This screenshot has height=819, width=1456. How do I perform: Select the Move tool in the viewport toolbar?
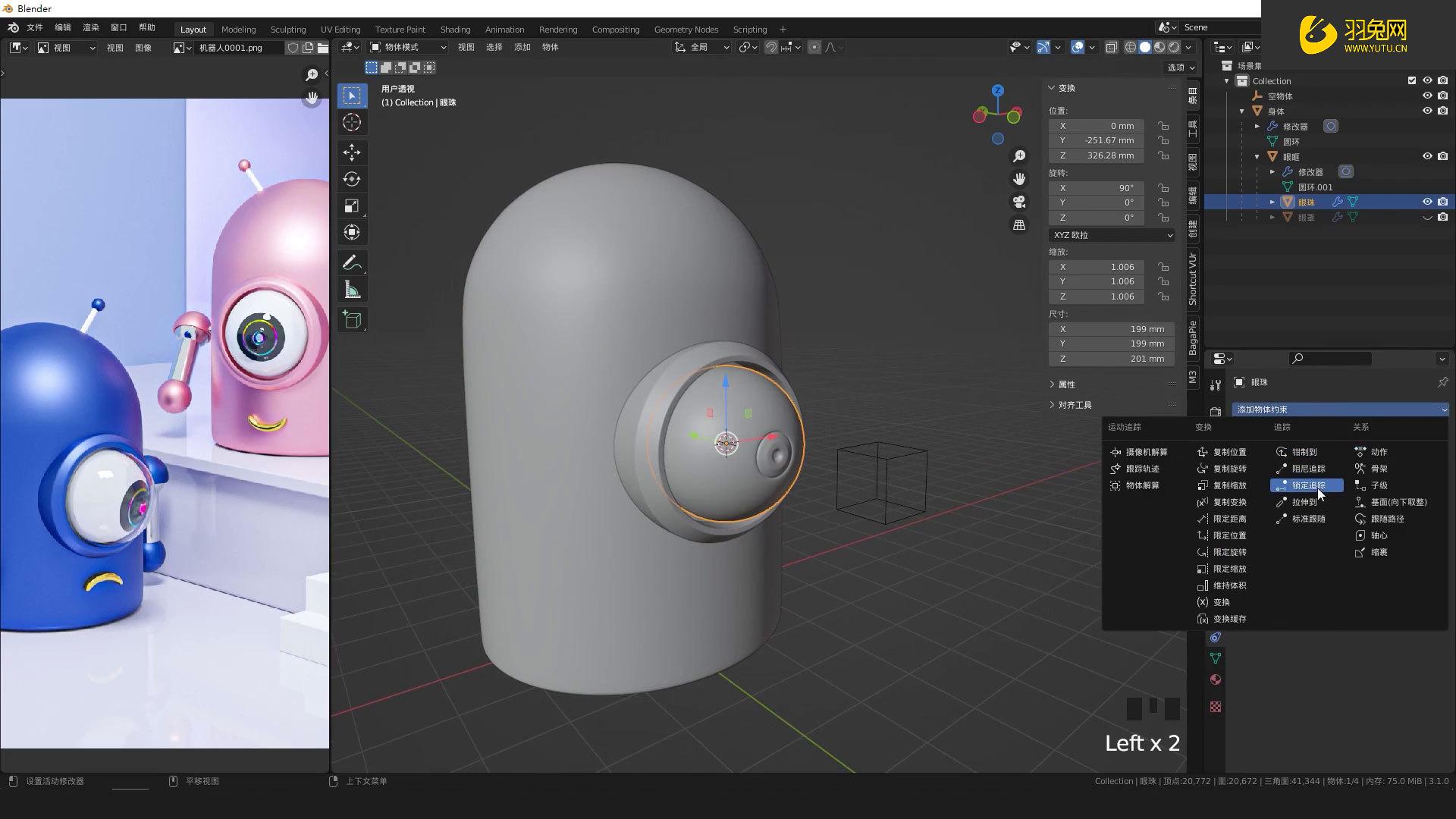click(x=352, y=152)
